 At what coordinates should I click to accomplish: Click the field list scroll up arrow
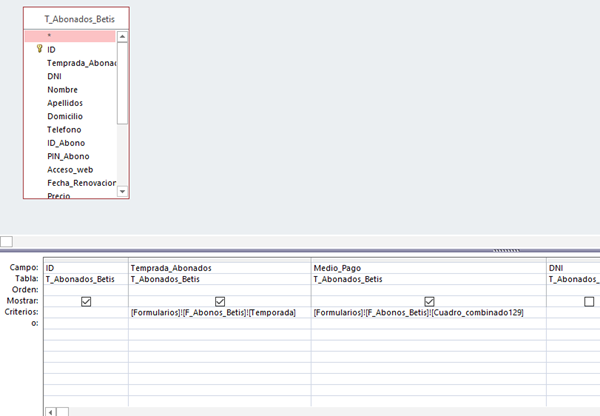point(122,37)
